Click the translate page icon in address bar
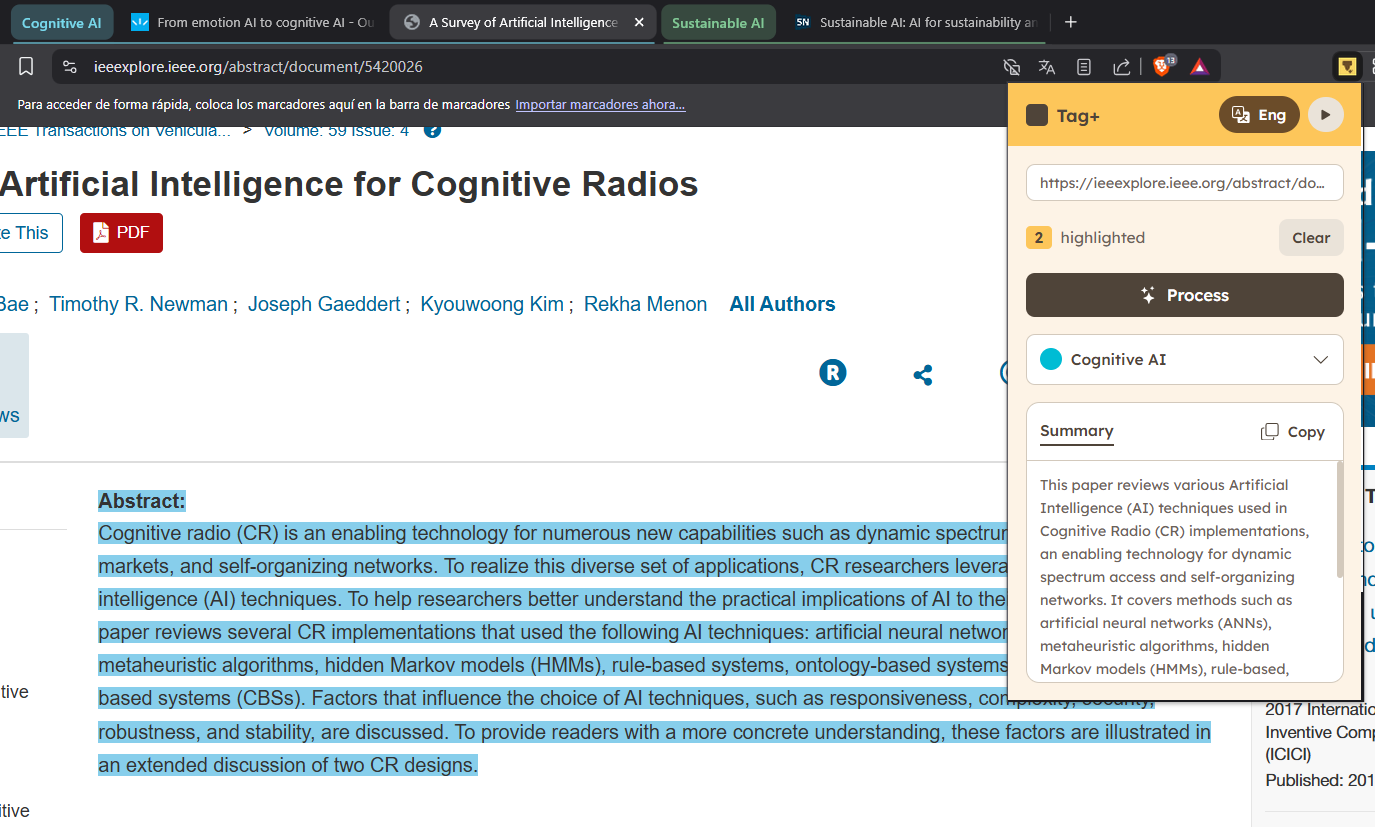Screen dimensions: 1375x827 1047,67
